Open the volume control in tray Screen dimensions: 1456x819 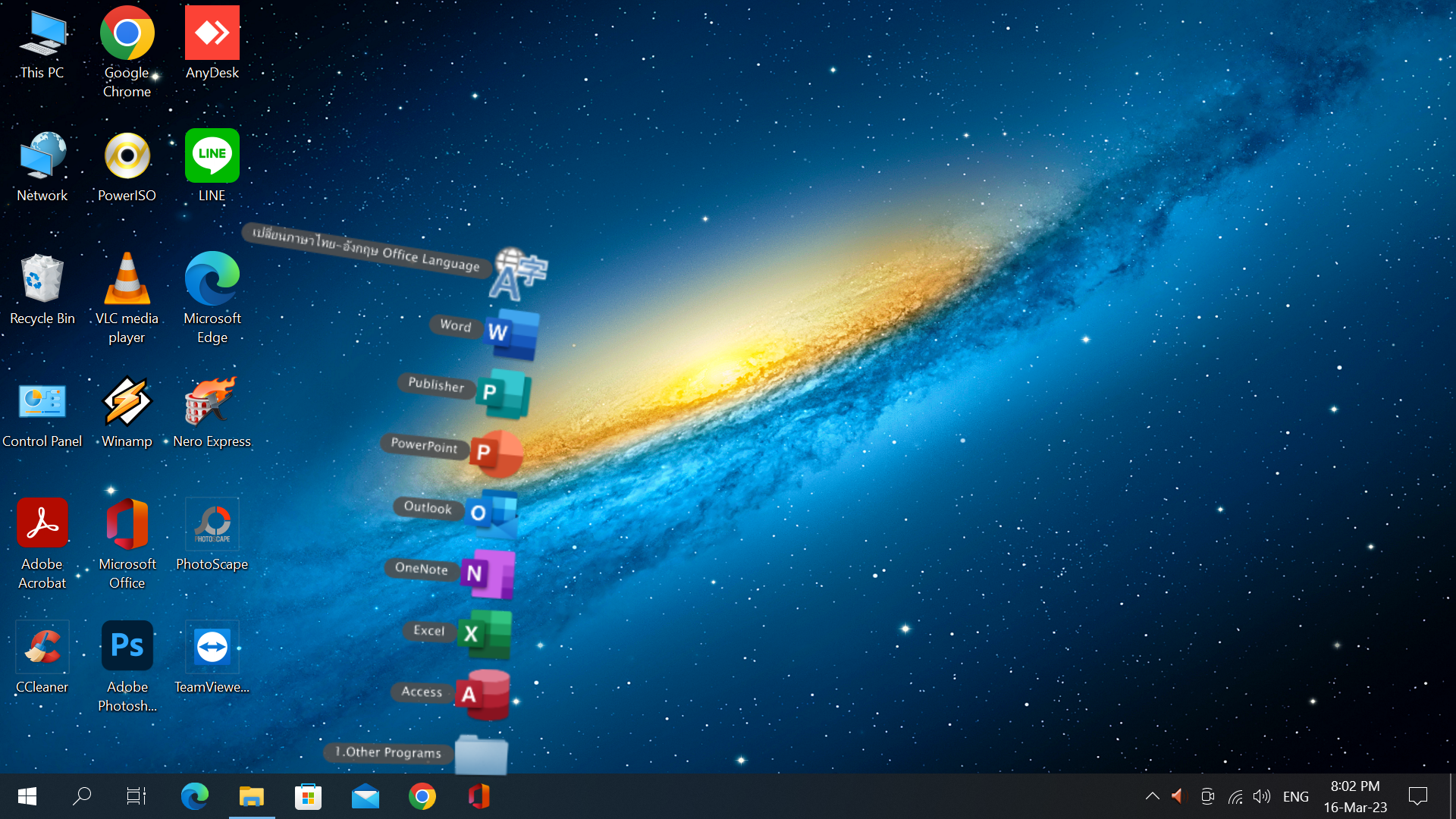pyautogui.click(x=1262, y=796)
